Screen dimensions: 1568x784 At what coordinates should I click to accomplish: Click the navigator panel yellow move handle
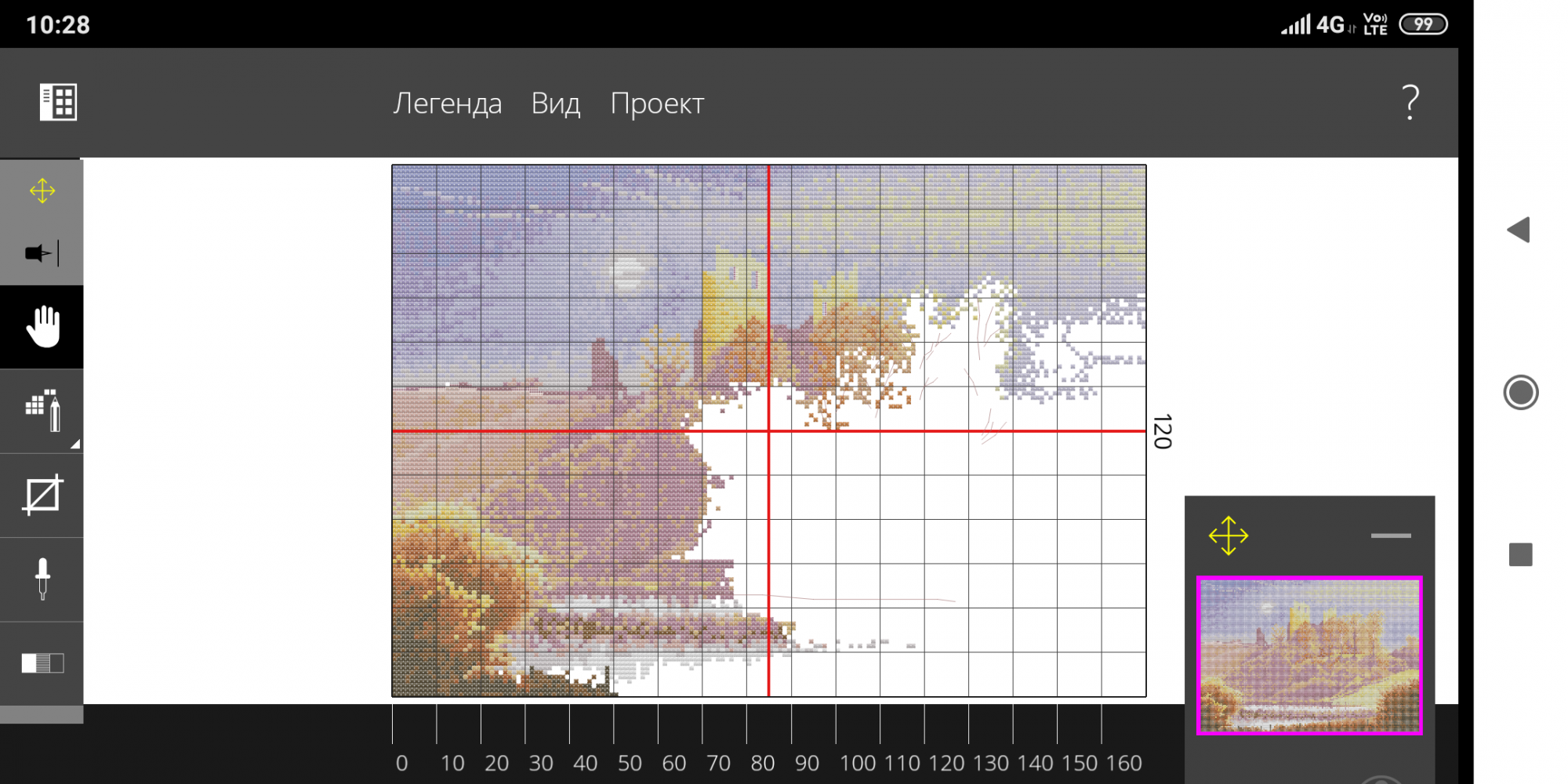click(1228, 535)
